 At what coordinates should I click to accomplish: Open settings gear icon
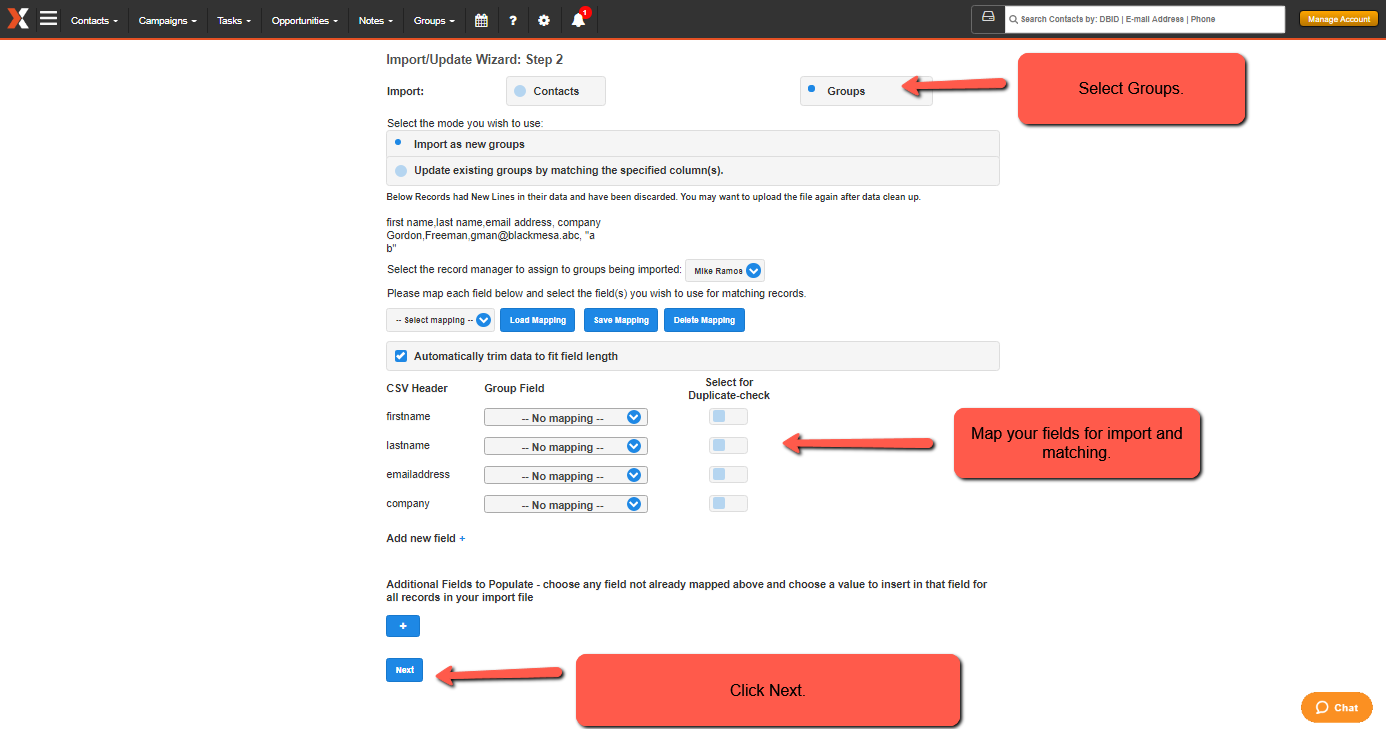tap(543, 20)
